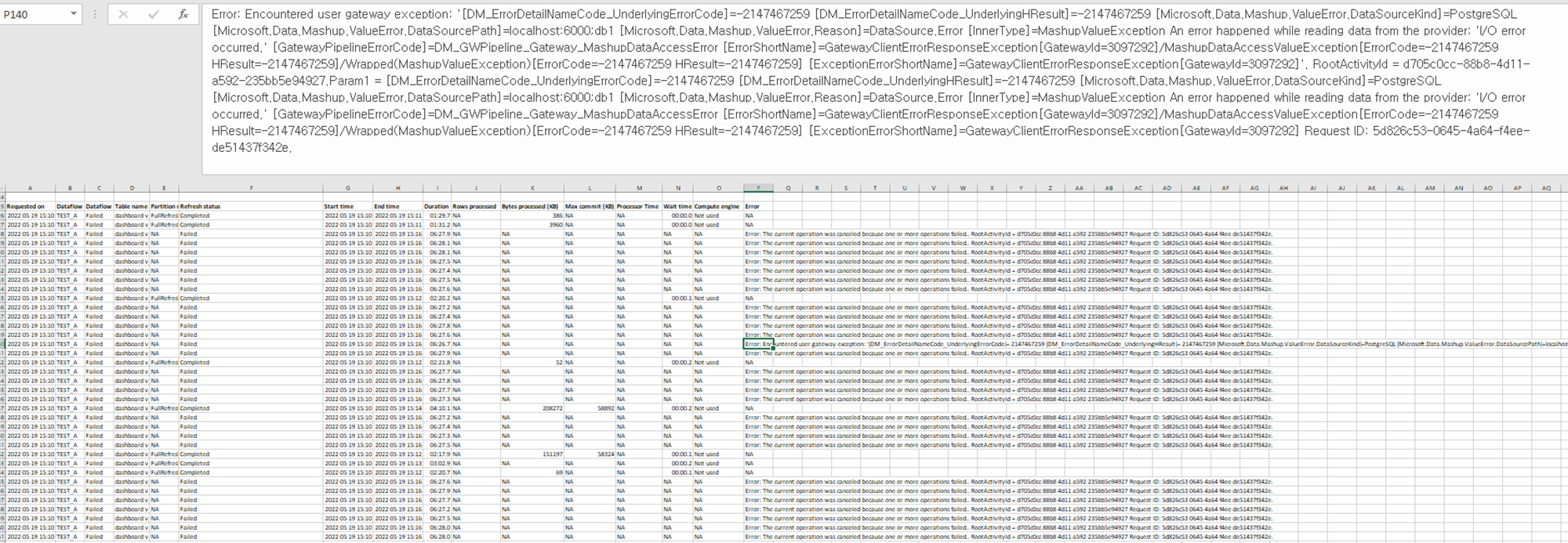The height and width of the screenshot is (543, 1568).
Task: Click the 'Wait time' header cell
Action: pos(677,207)
